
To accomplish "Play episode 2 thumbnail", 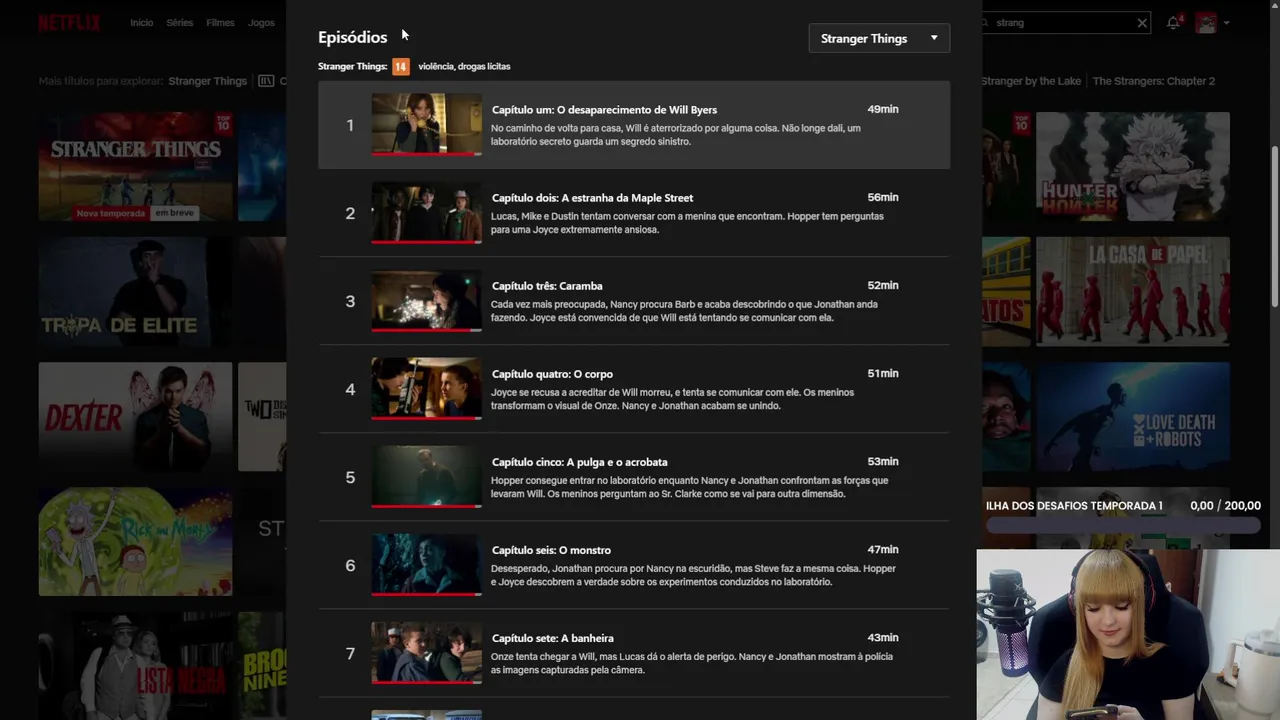I will tap(426, 212).
